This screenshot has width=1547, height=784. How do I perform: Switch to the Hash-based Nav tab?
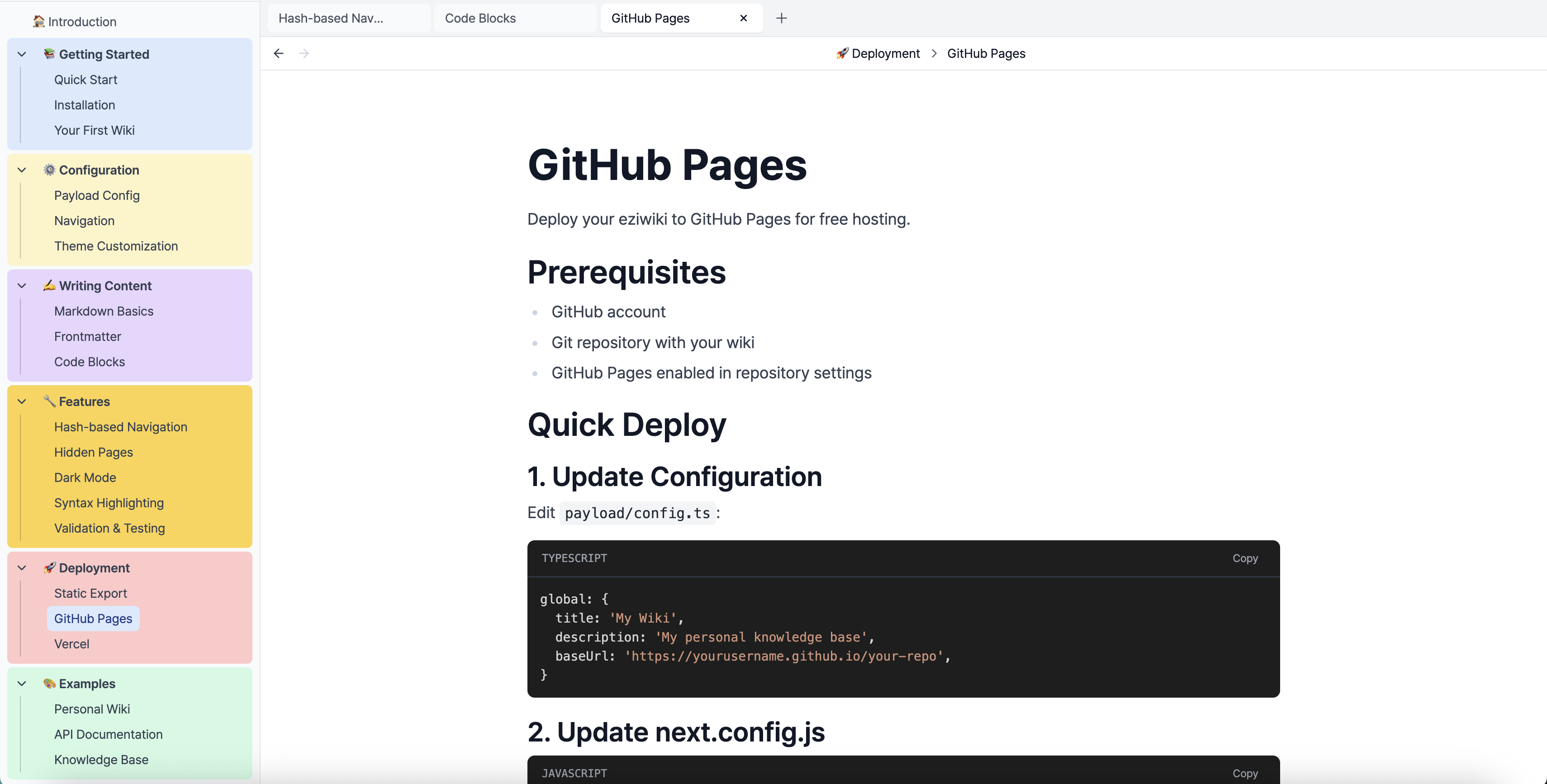click(330, 18)
